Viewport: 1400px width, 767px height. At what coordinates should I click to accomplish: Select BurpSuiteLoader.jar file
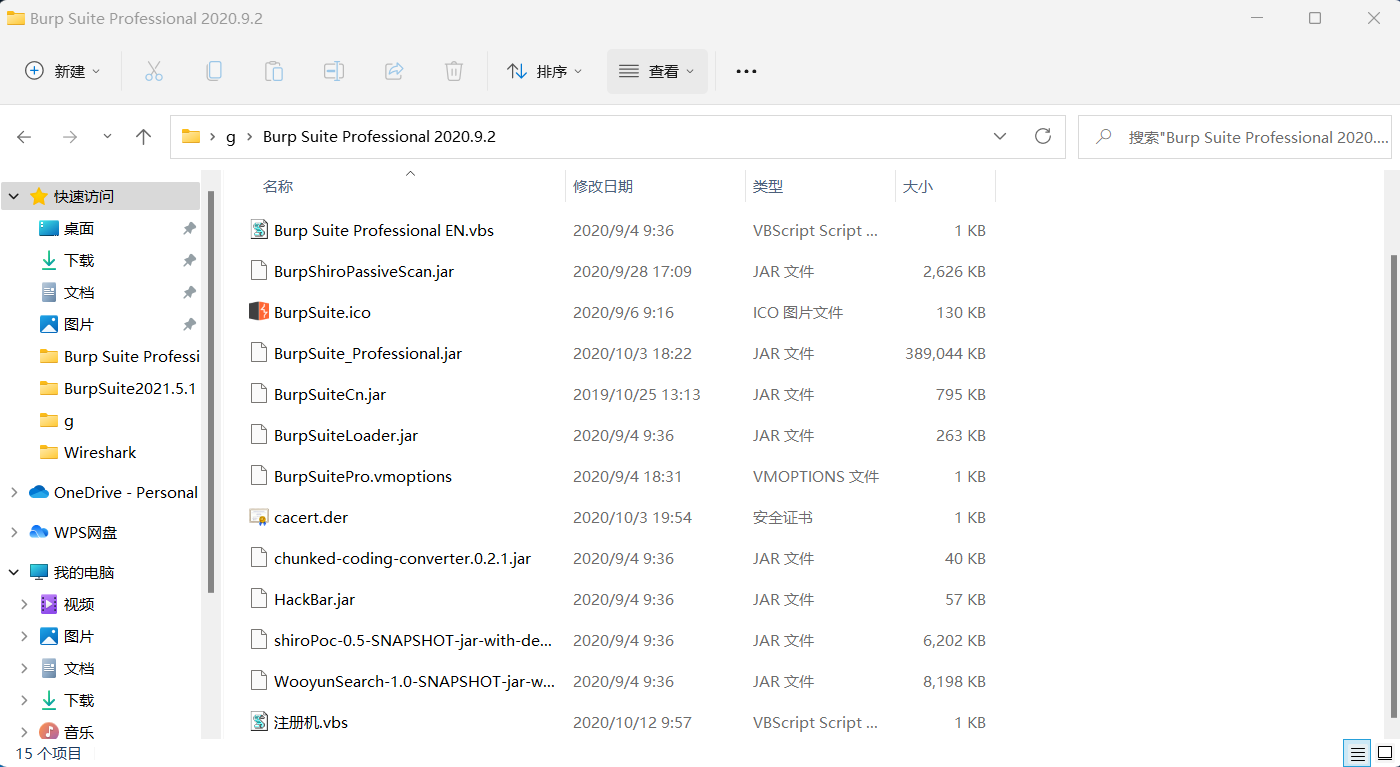point(346,435)
